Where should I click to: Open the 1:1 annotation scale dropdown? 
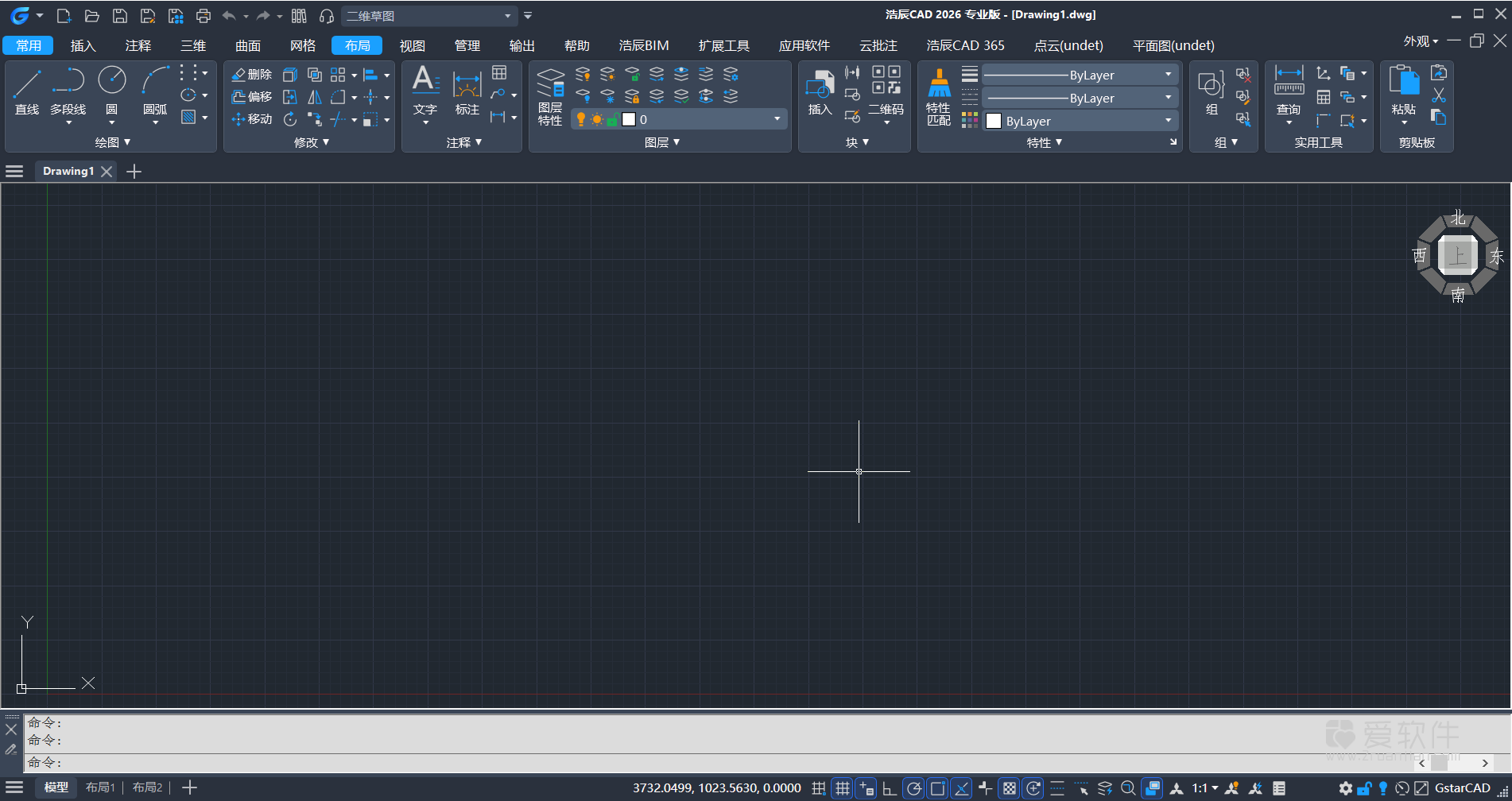(x=1205, y=788)
